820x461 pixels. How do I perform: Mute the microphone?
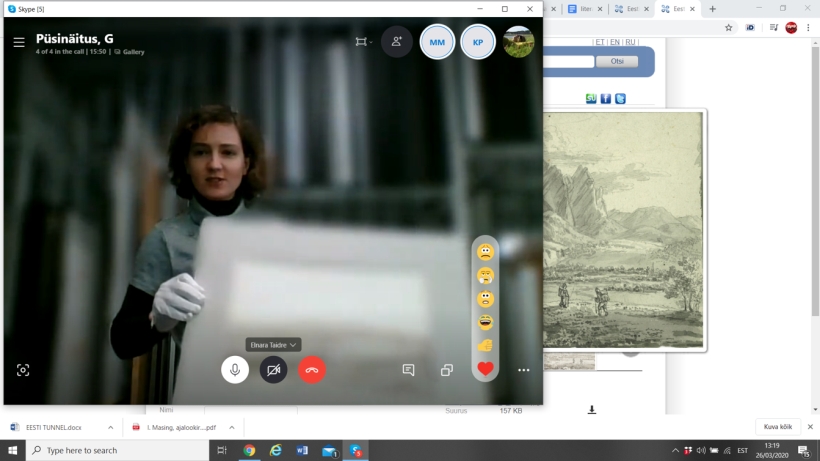(x=235, y=370)
